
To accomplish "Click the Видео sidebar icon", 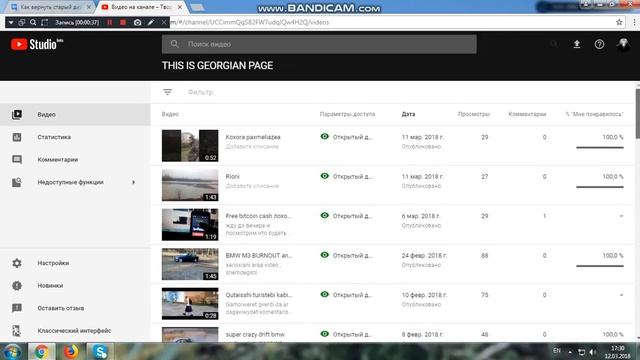I will coord(17,114).
